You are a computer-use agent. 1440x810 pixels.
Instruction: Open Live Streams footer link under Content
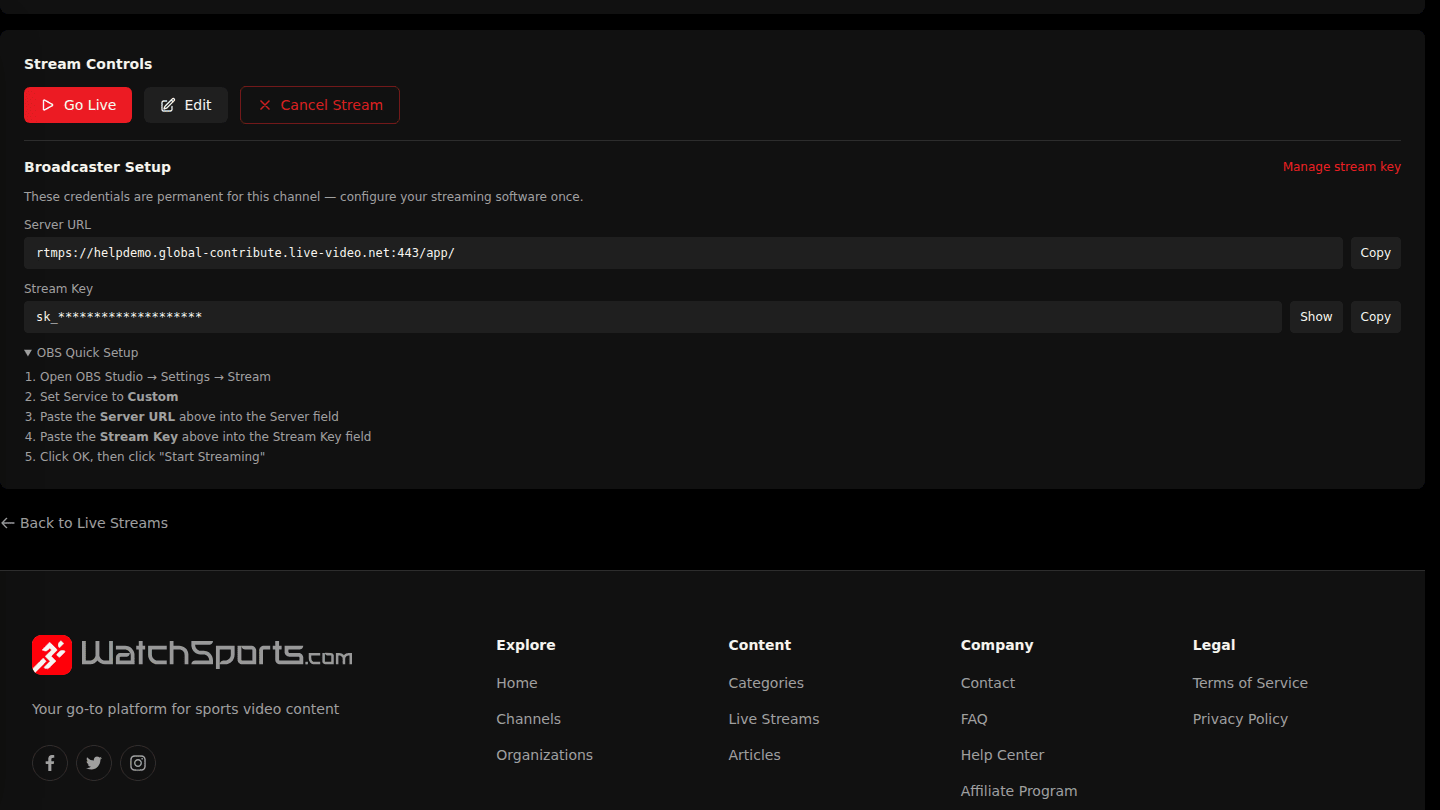(774, 719)
